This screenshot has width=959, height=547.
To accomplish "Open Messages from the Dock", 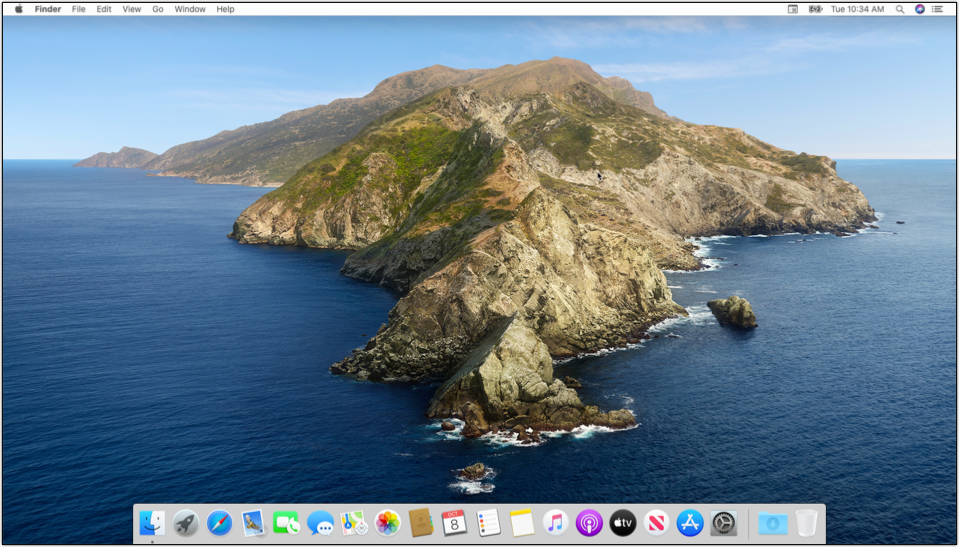I will (320, 523).
